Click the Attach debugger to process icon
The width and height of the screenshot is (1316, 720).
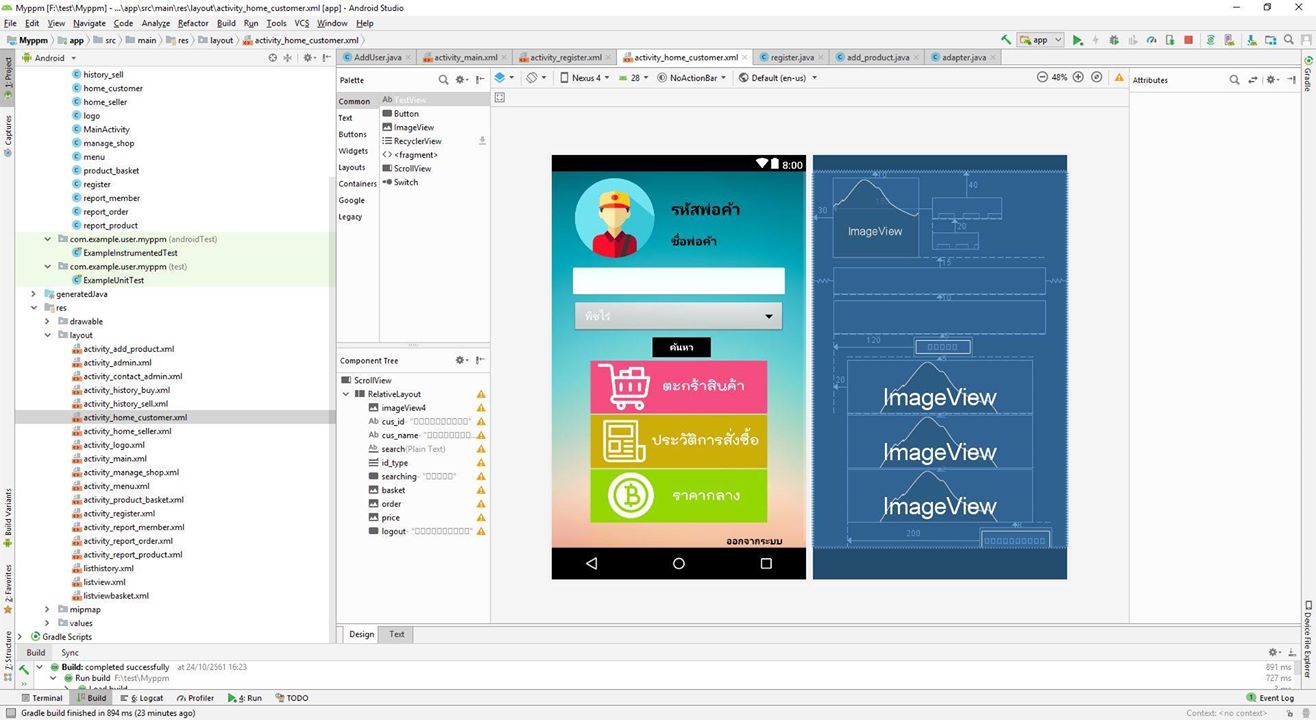(1169, 40)
